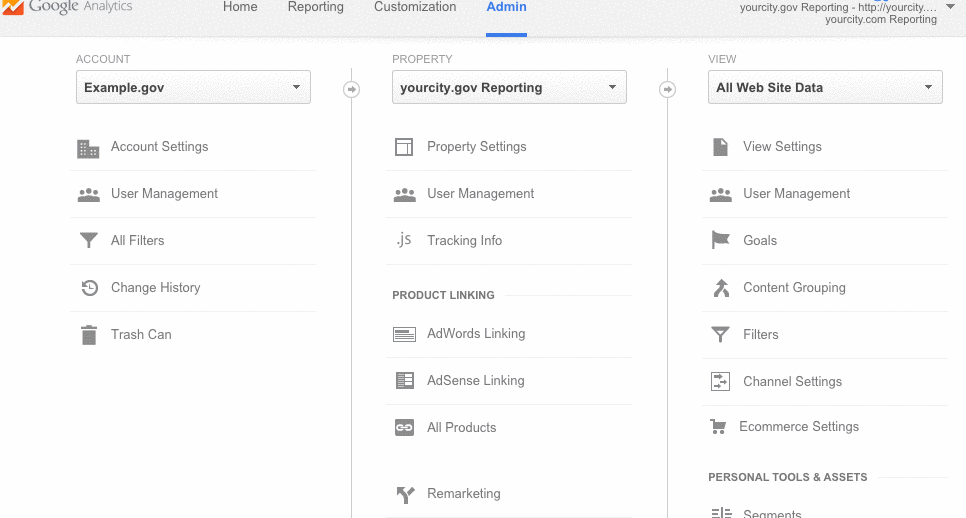This screenshot has height=518, width=966.
Task: Click the View Settings document icon
Action: [x=720, y=147]
